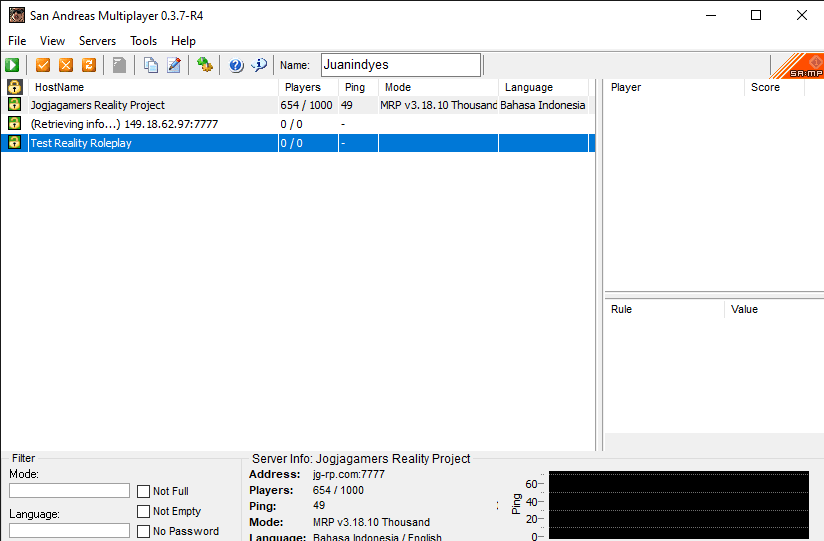
Task: Click the SA:MP orange logo
Action: tap(797, 66)
